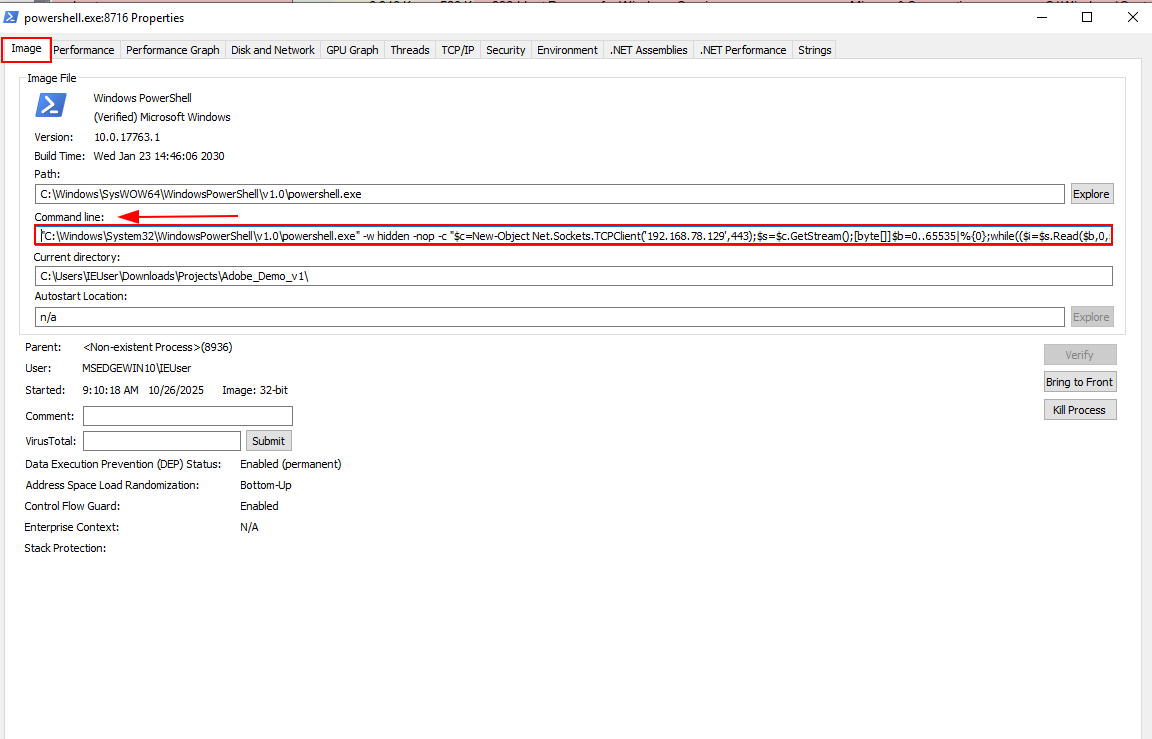The height and width of the screenshot is (739, 1152).
Task: Click the Stack Protection label
Action: coord(65,548)
